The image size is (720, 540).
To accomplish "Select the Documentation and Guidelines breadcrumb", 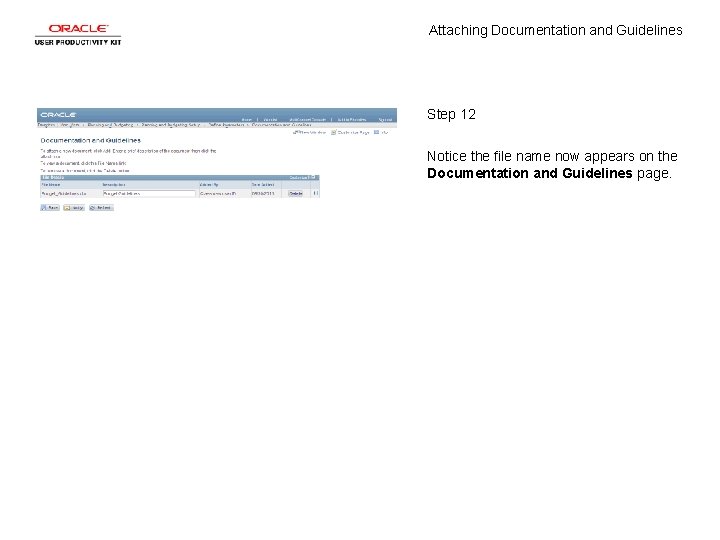I will [x=281, y=125].
